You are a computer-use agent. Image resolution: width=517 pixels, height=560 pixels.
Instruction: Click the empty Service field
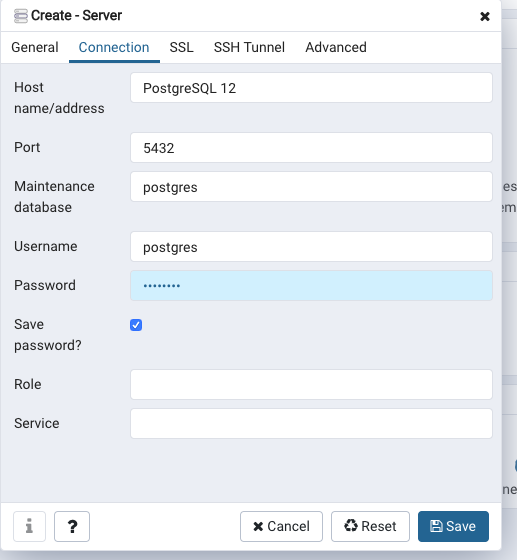[x=311, y=424]
